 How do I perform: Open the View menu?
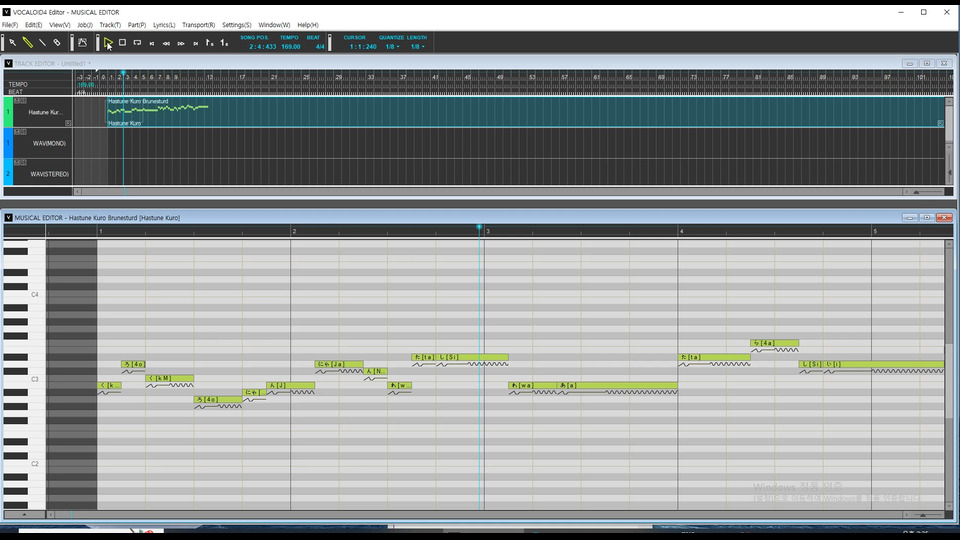59,25
